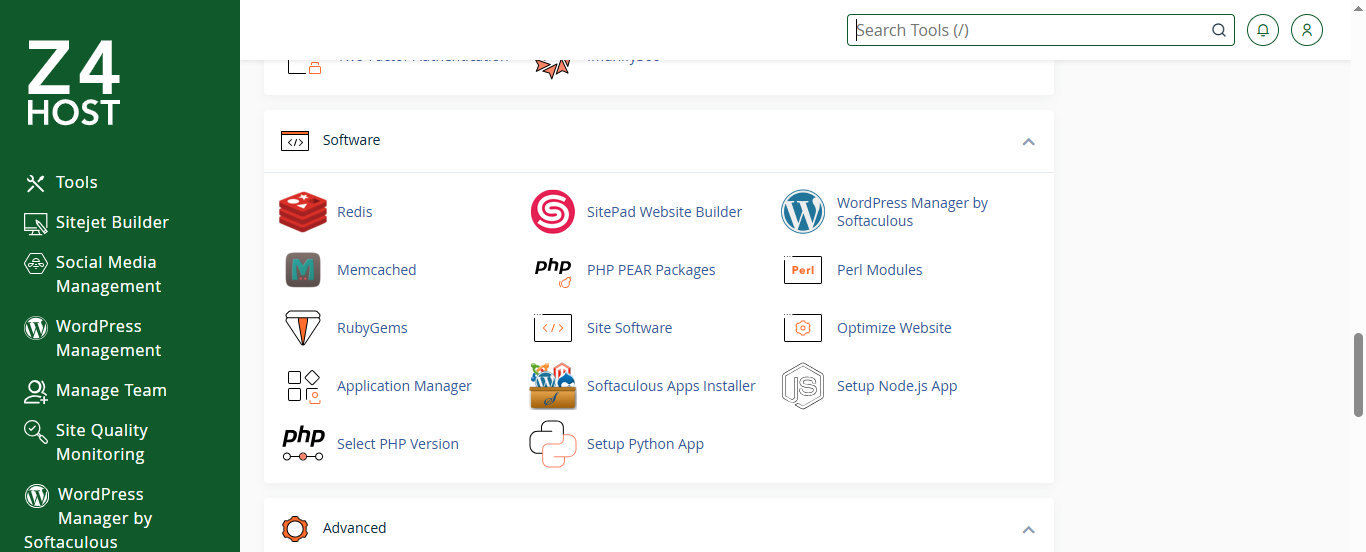Open the WordPress Manager by Softaculous link
The width and height of the screenshot is (1366, 552).
pyautogui.click(x=912, y=212)
